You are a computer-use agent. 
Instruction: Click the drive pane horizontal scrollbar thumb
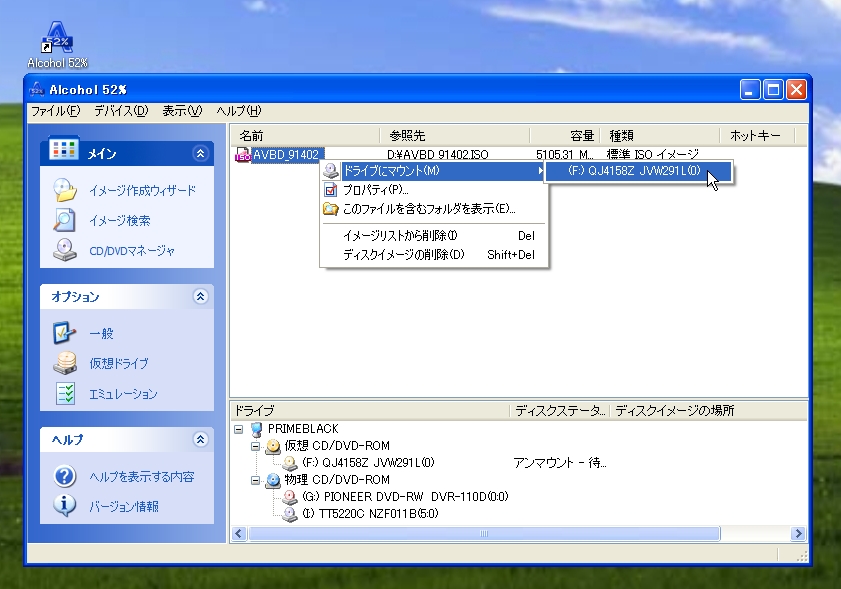coord(484,533)
